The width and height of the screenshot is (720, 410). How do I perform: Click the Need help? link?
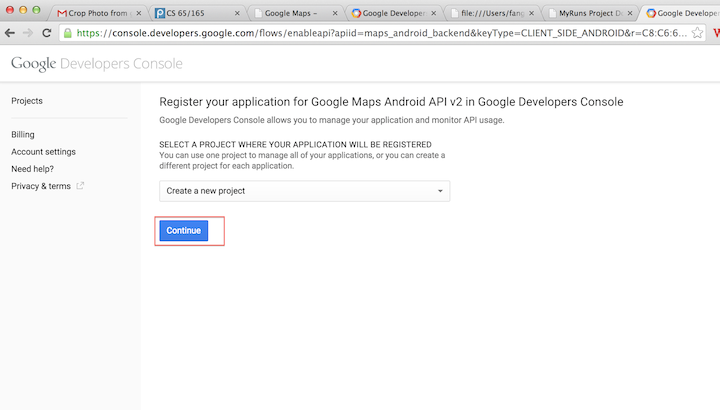[x=32, y=169]
